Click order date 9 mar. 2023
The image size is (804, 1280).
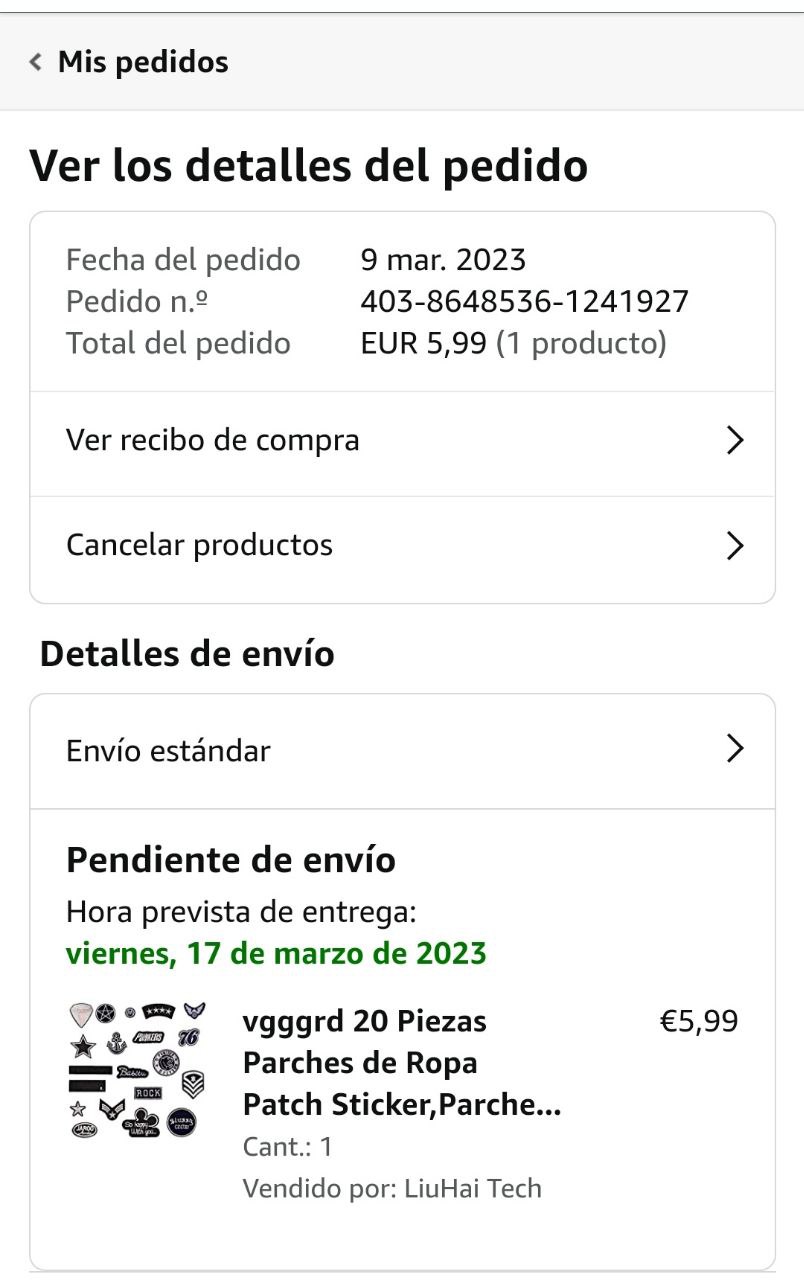pos(443,260)
